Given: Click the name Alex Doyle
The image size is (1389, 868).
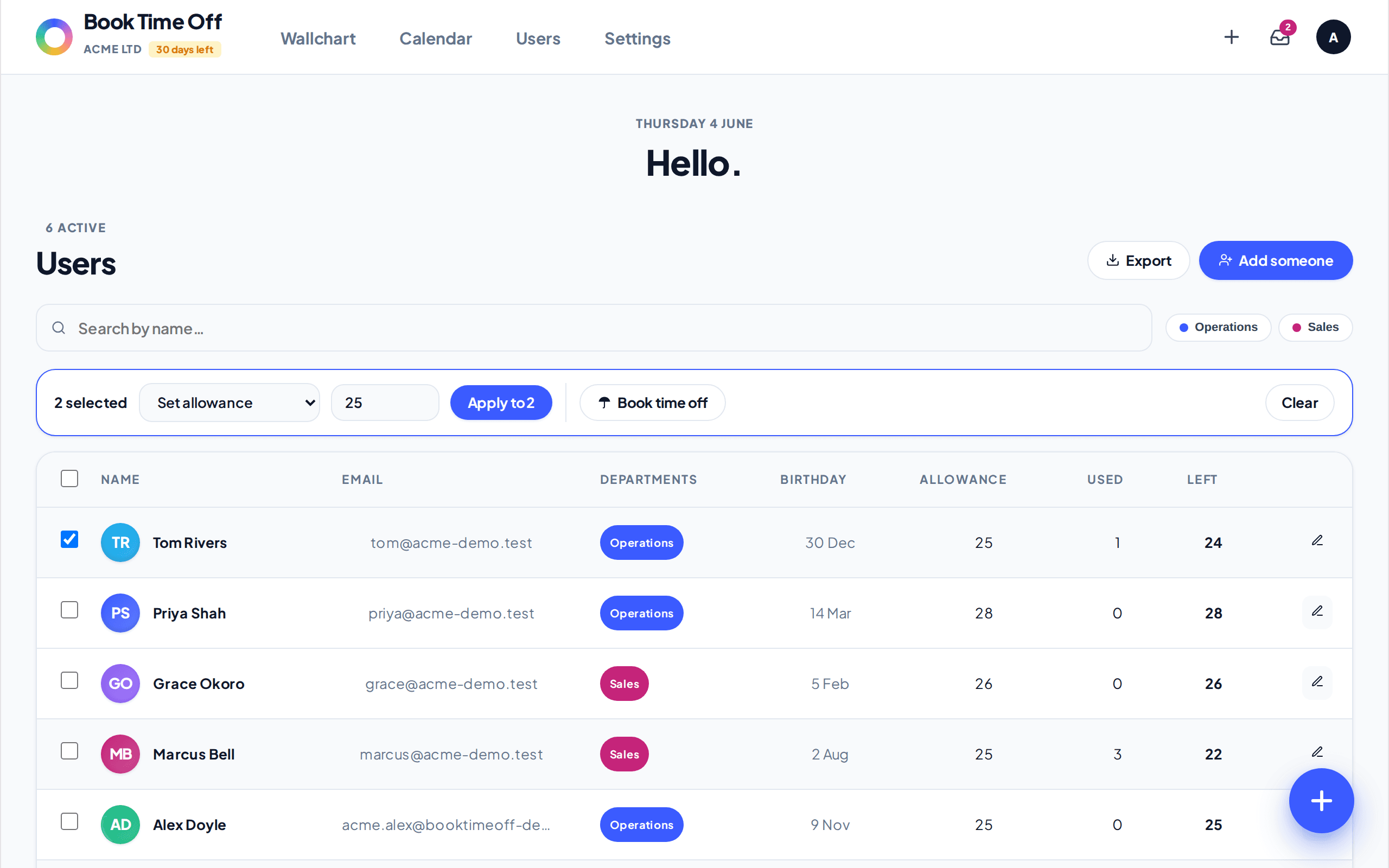Looking at the screenshot, I should (x=189, y=825).
